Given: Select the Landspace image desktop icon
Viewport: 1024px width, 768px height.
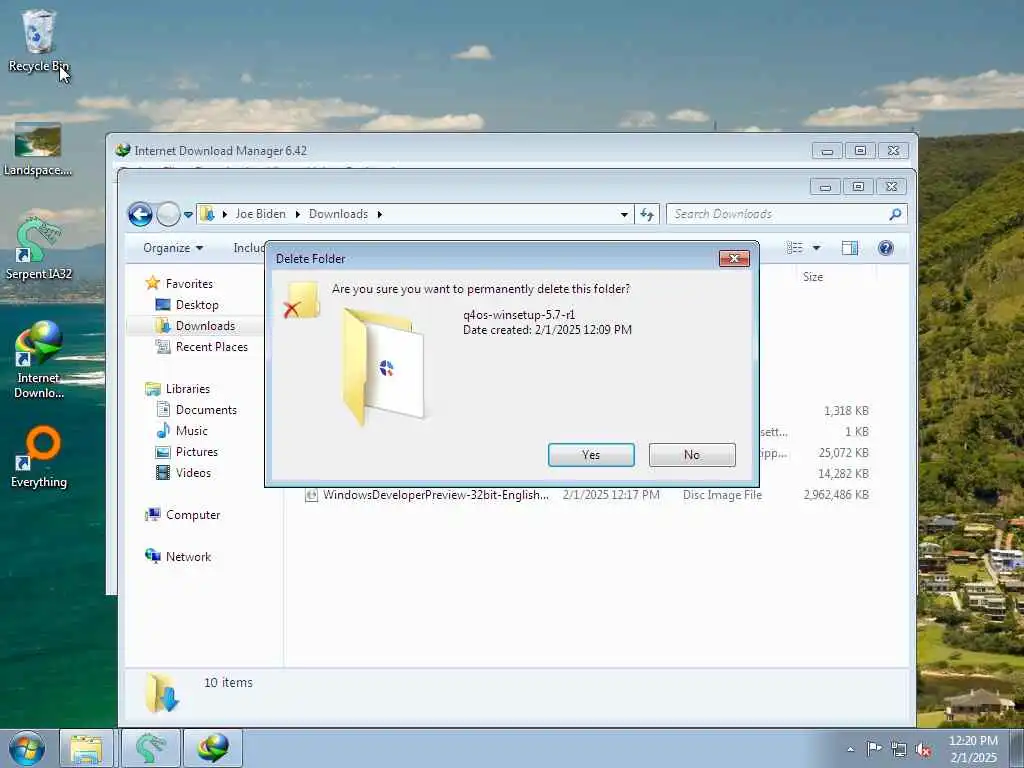Looking at the screenshot, I should pyautogui.click(x=37, y=150).
